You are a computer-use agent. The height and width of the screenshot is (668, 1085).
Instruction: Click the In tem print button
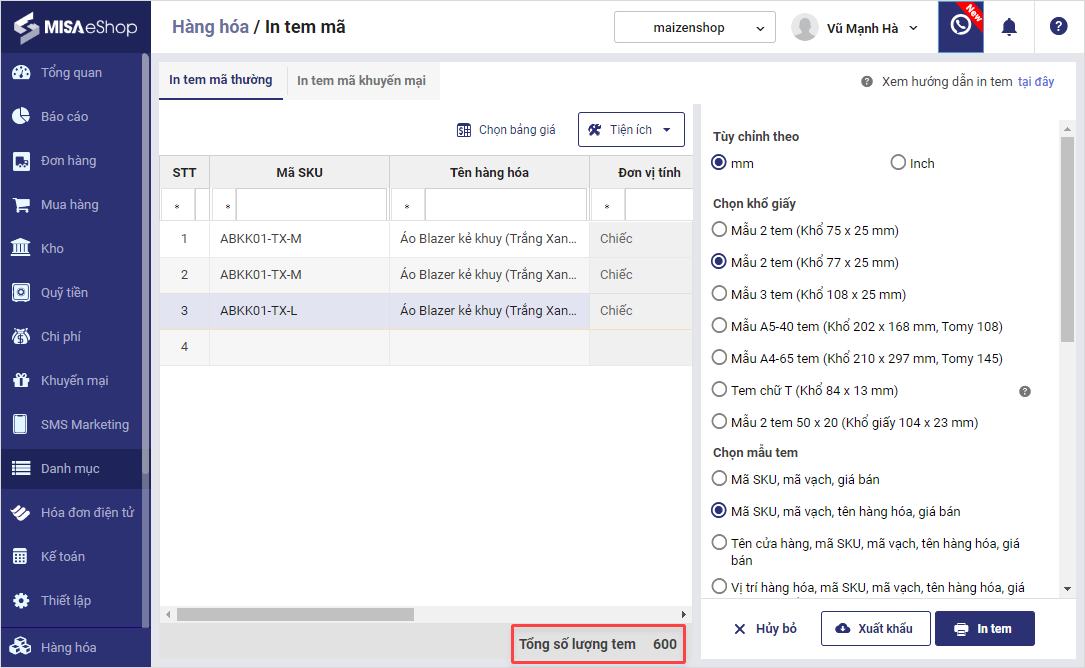pos(985,629)
